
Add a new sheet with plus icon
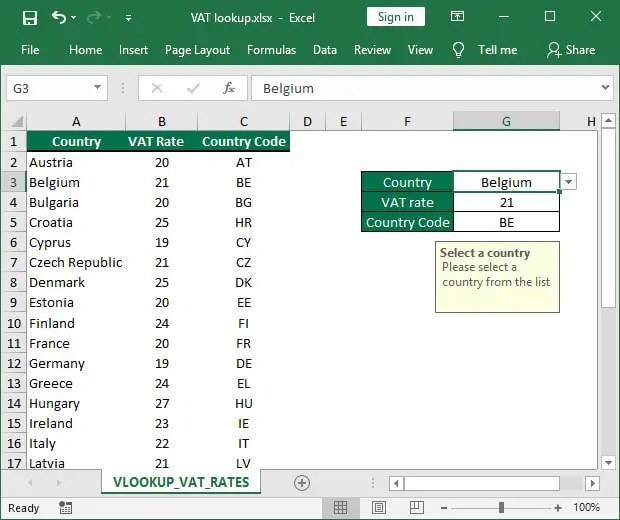pyautogui.click(x=302, y=483)
